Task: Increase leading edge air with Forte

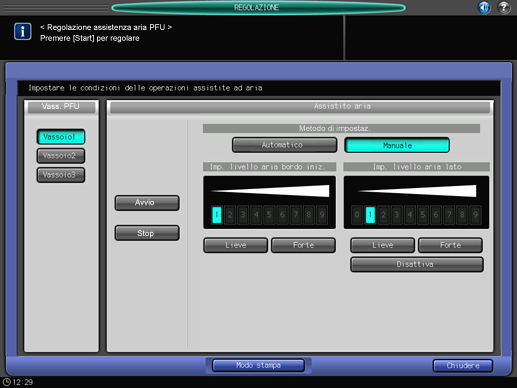Action: 303,245
